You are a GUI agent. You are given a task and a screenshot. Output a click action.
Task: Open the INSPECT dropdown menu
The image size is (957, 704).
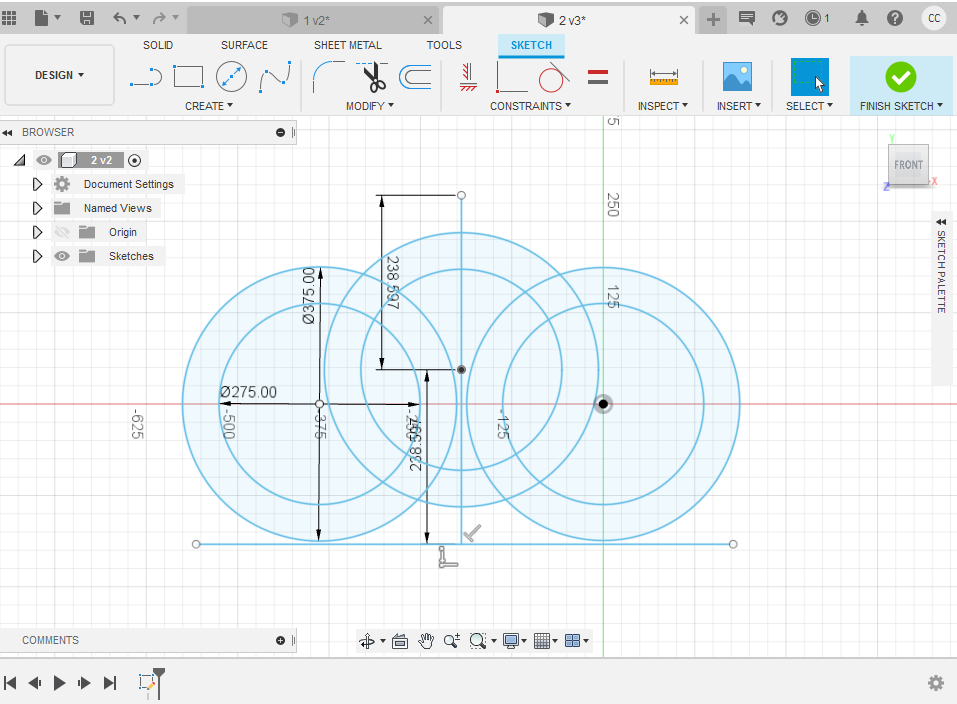pyautogui.click(x=663, y=106)
